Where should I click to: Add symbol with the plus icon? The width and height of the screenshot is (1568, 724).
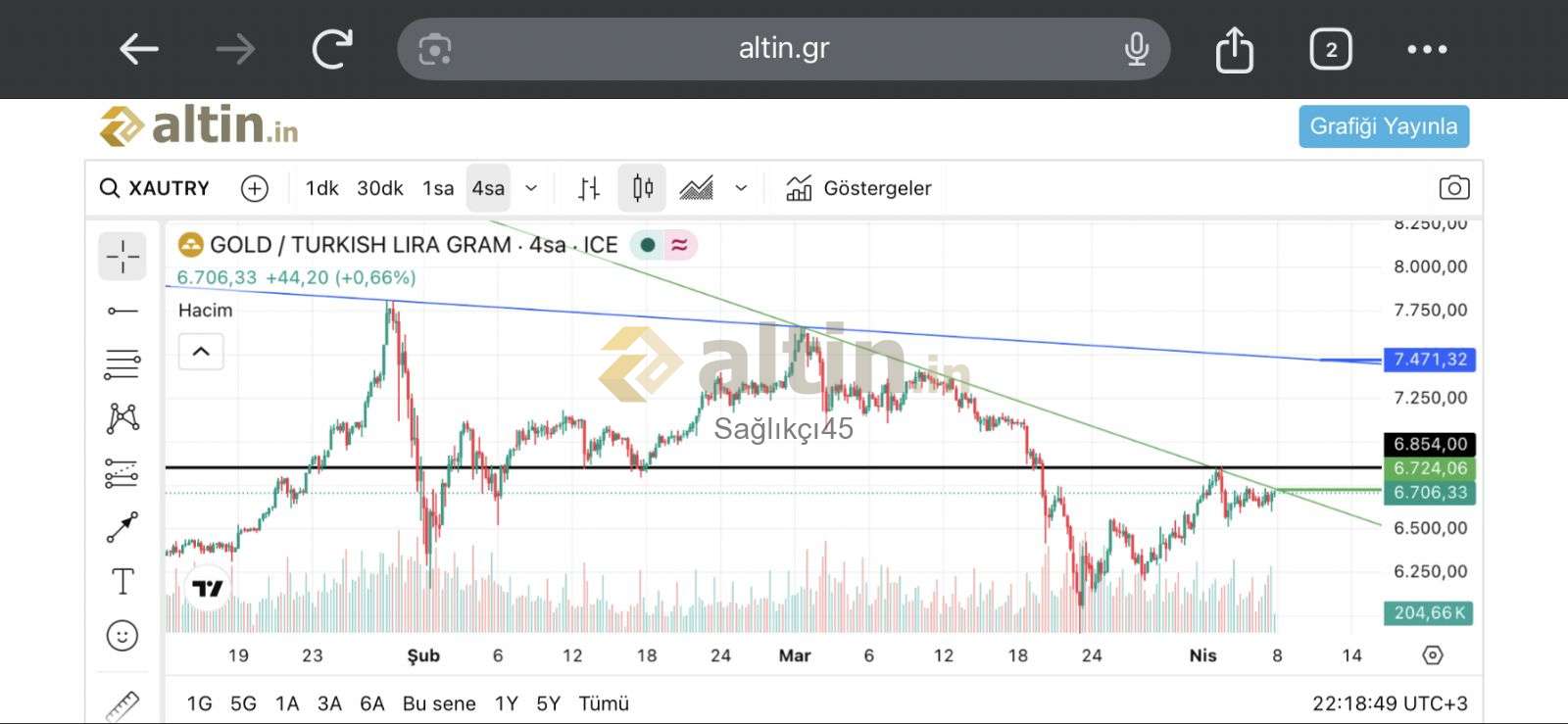point(255,188)
